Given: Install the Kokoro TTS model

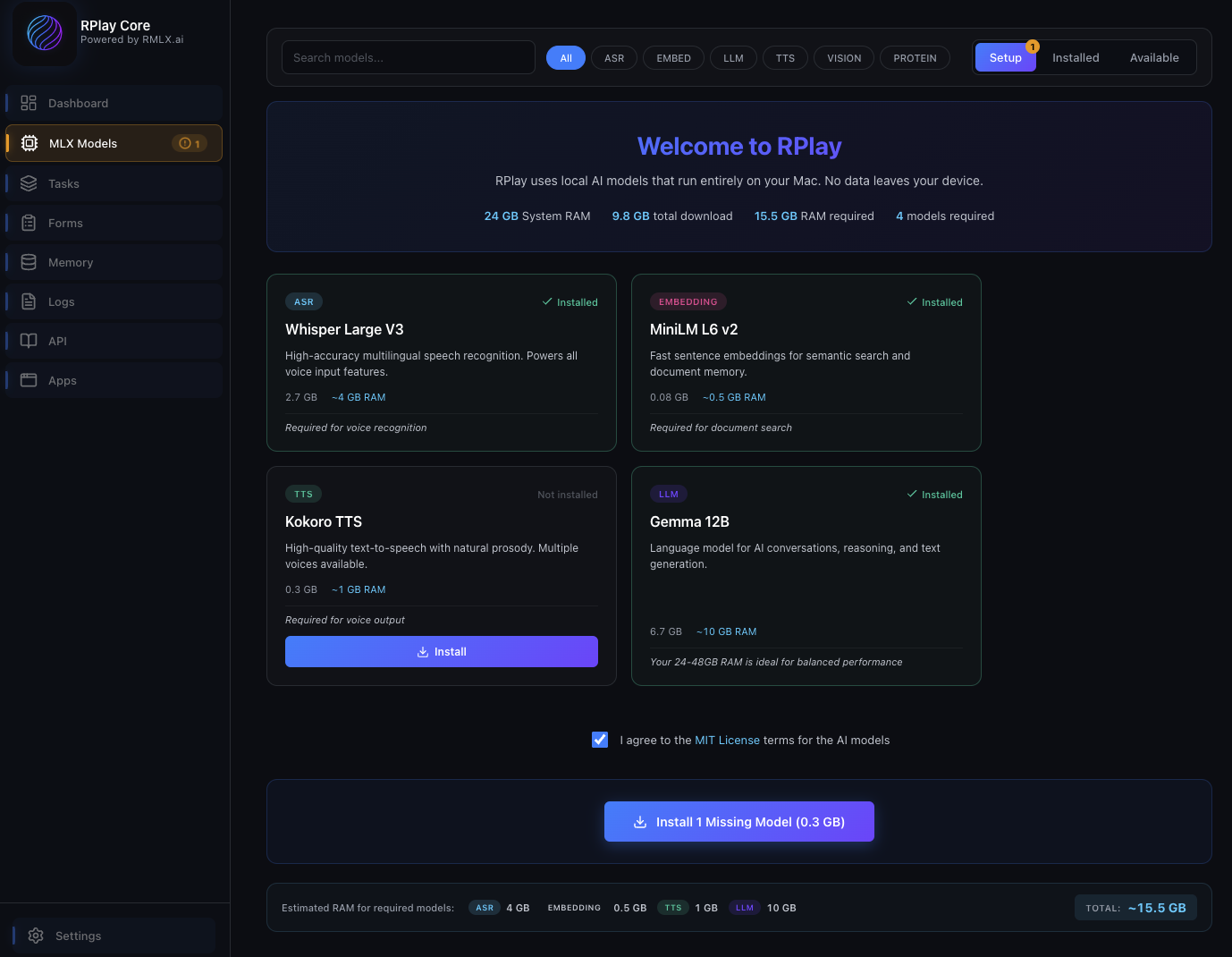Looking at the screenshot, I should 442,652.
